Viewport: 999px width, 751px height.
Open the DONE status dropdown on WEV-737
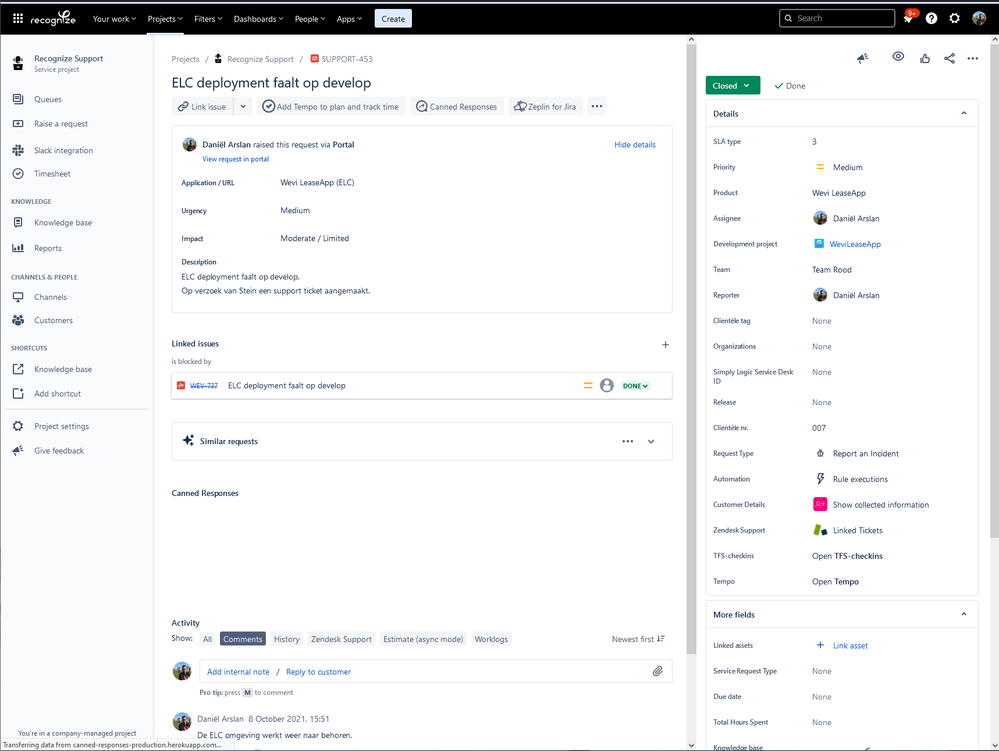(x=635, y=386)
